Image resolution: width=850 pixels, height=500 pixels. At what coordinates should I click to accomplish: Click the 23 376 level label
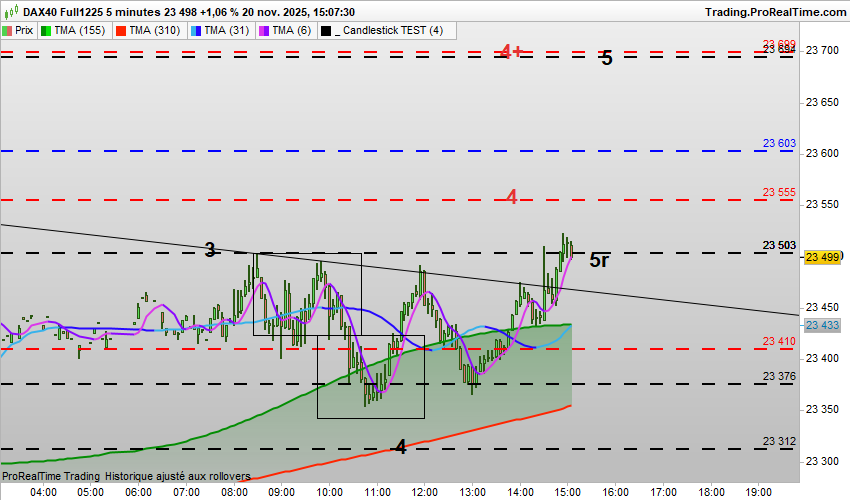click(779, 376)
